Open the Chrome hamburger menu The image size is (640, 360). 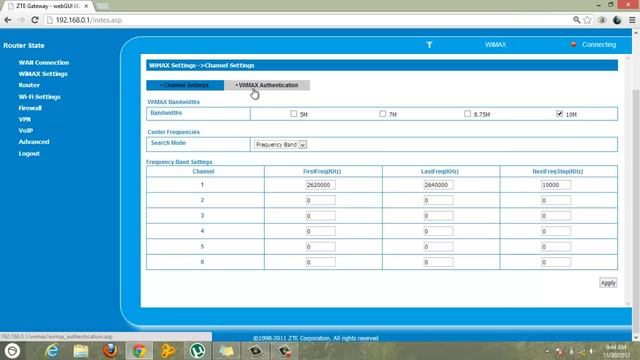[632, 20]
